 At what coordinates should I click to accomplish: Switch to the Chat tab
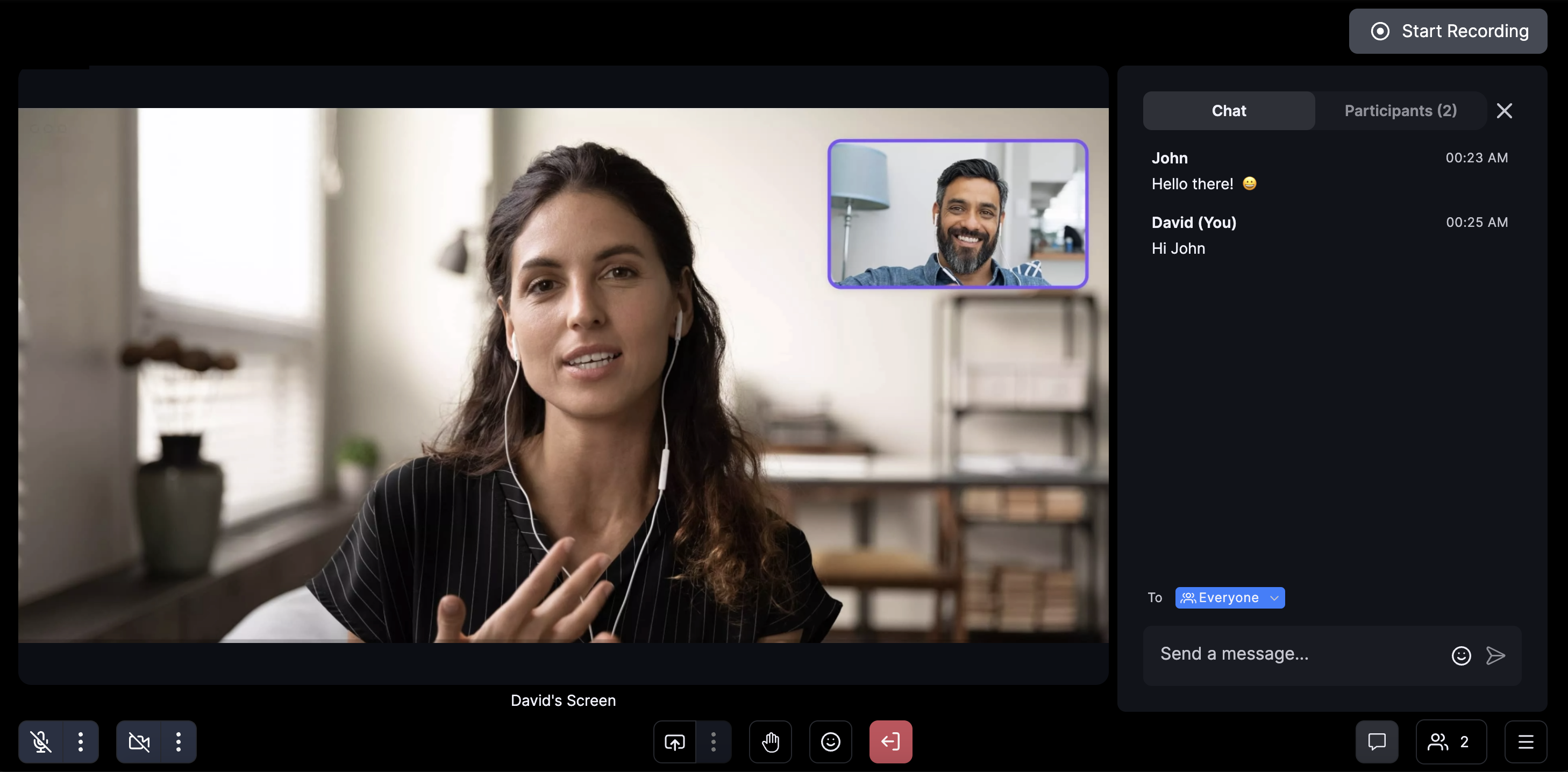pos(1228,111)
